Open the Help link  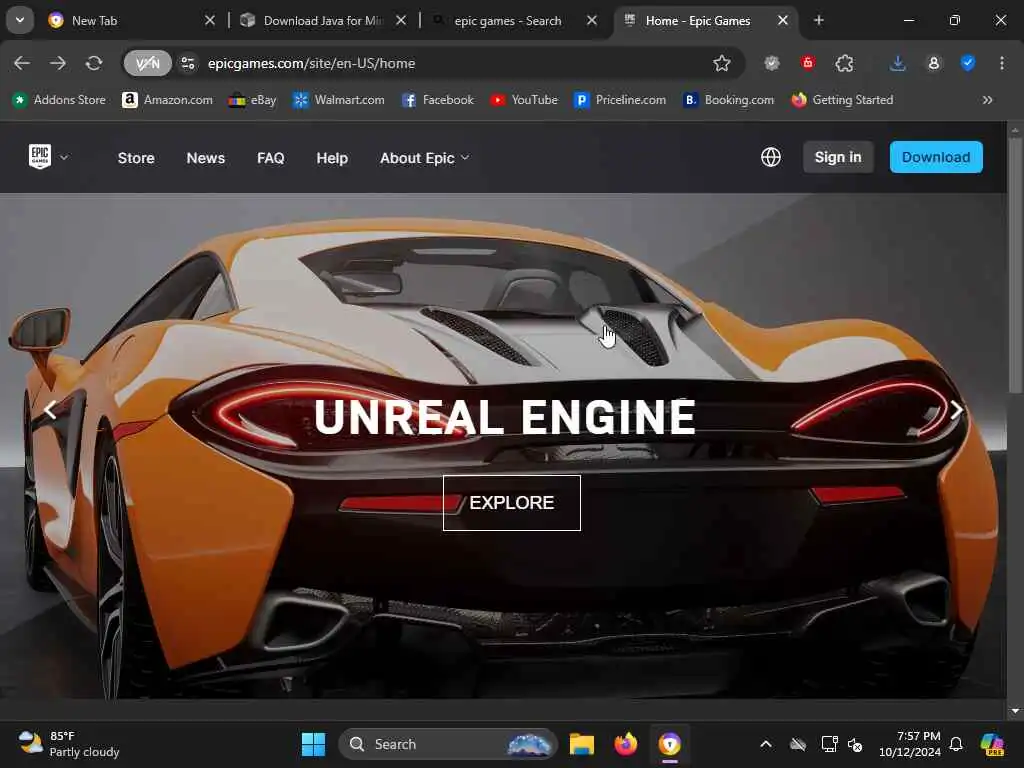pos(332,158)
